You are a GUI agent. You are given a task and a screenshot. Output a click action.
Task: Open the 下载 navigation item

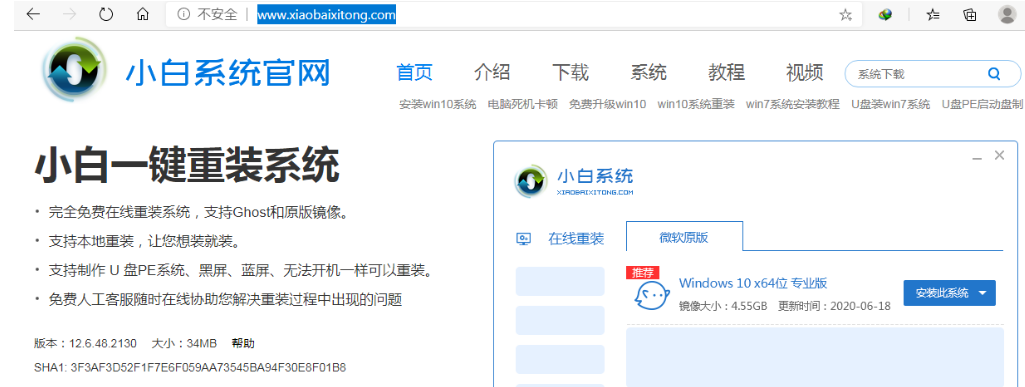click(x=571, y=72)
